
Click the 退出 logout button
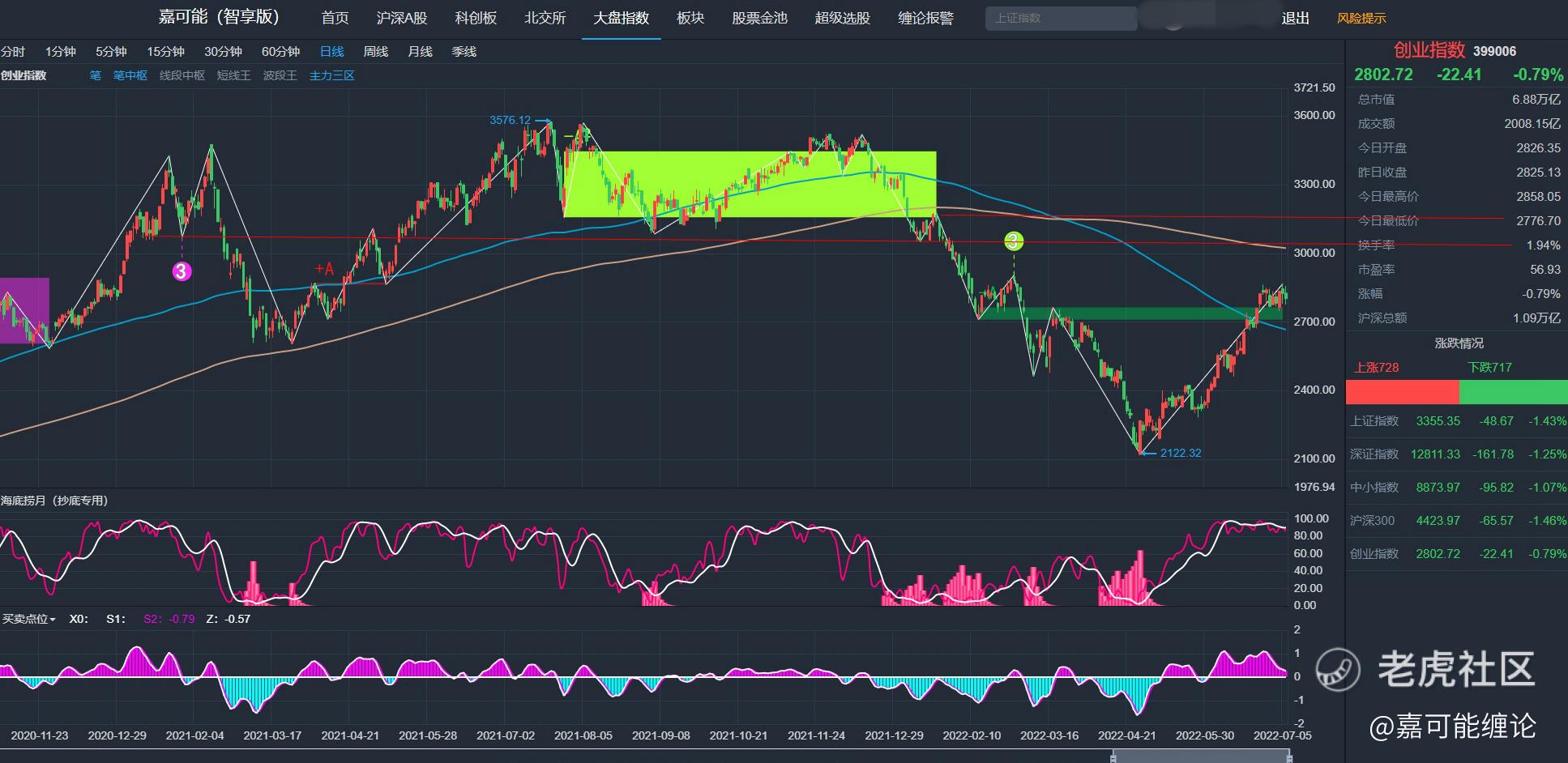(x=1295, y=18)
